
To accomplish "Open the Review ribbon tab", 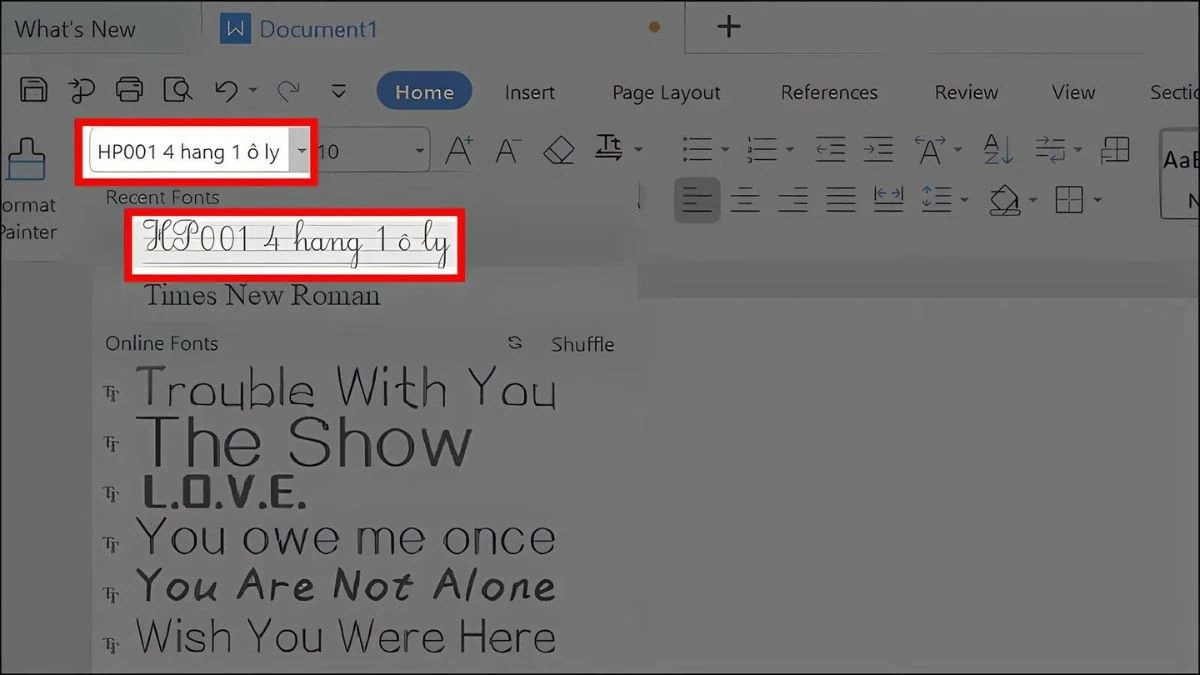I will (x=965, y=92).
